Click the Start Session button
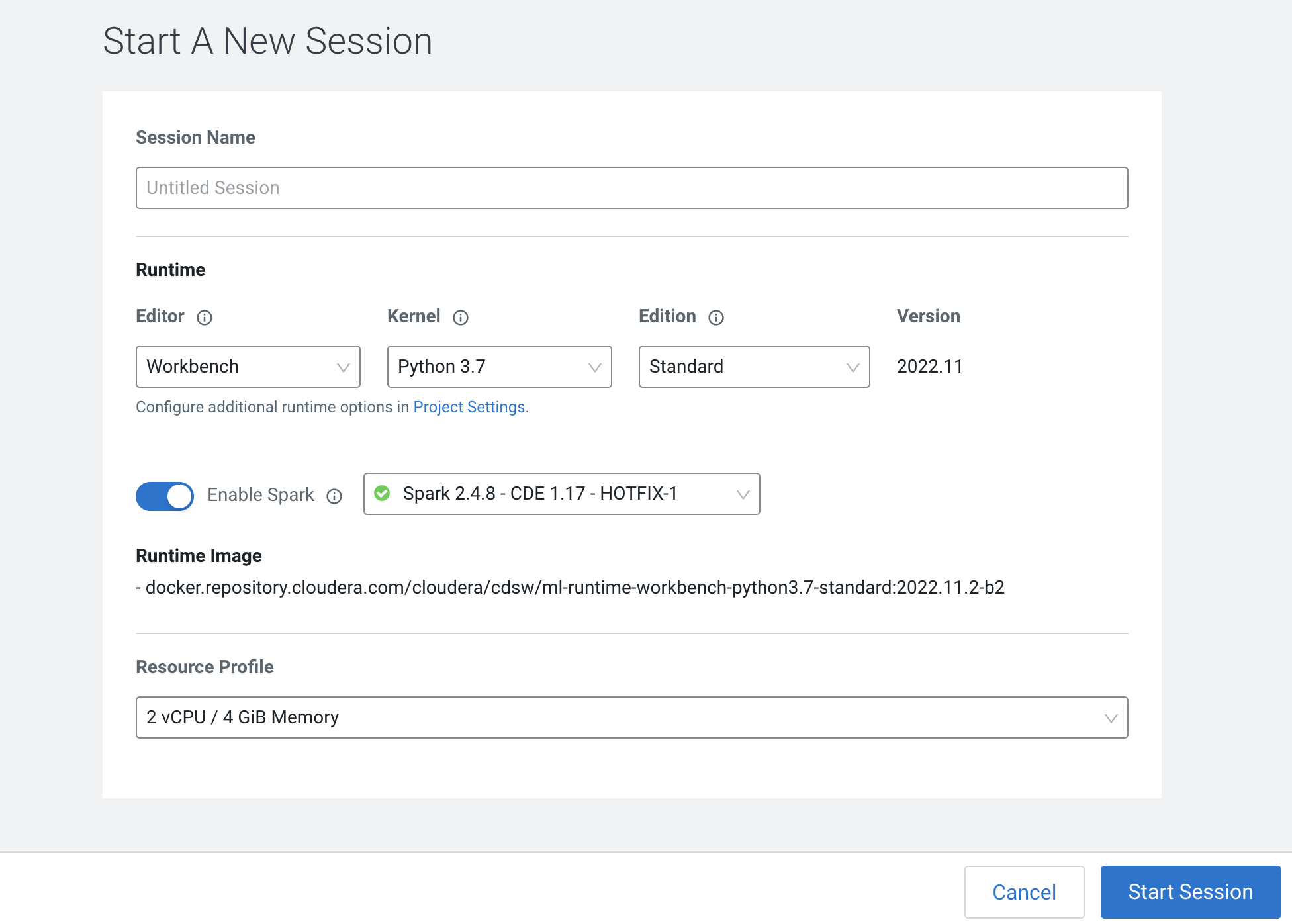The width and height of the screenshot is (1292, 924). pos(1190,892)
